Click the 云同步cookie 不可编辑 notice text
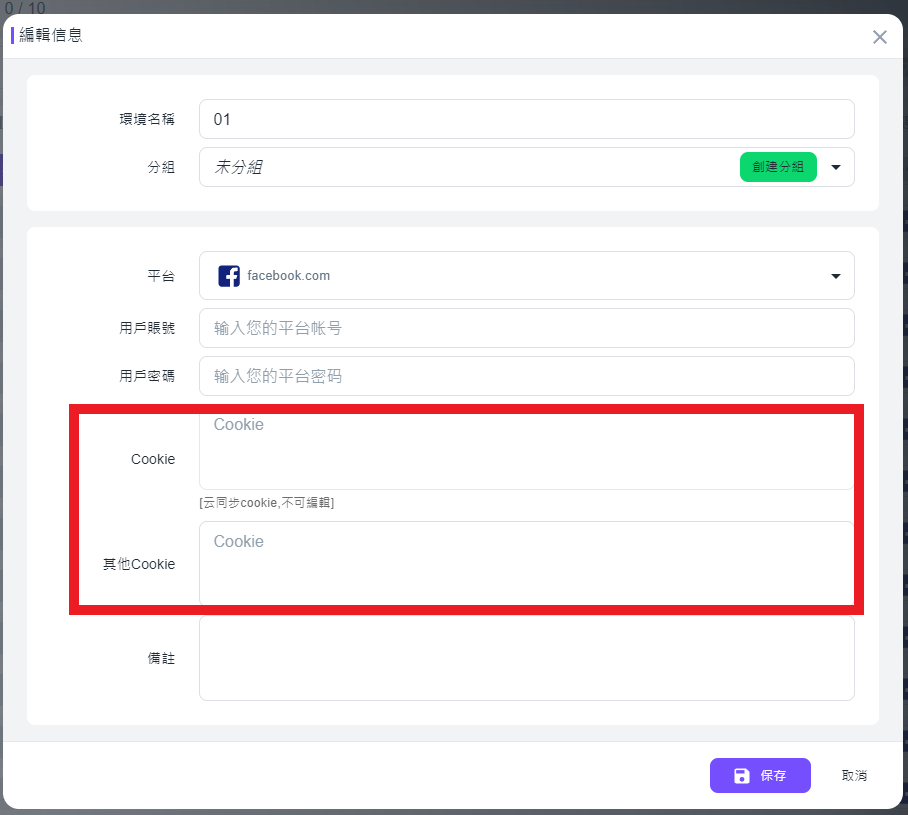 click(268, 503)
